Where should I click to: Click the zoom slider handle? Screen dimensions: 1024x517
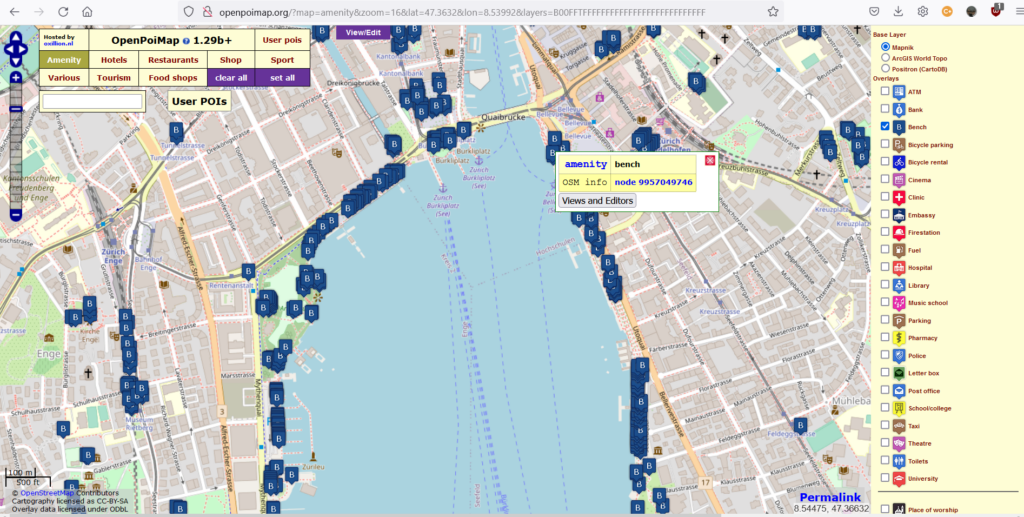click(x=16, y=109)
